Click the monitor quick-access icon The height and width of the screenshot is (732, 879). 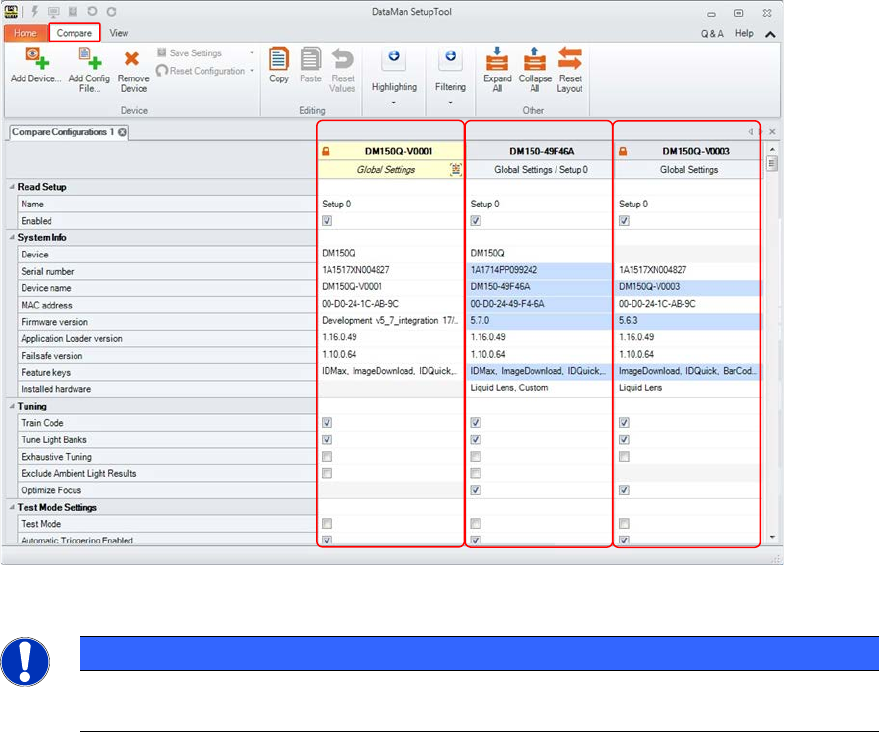click(x=54, y=12)
